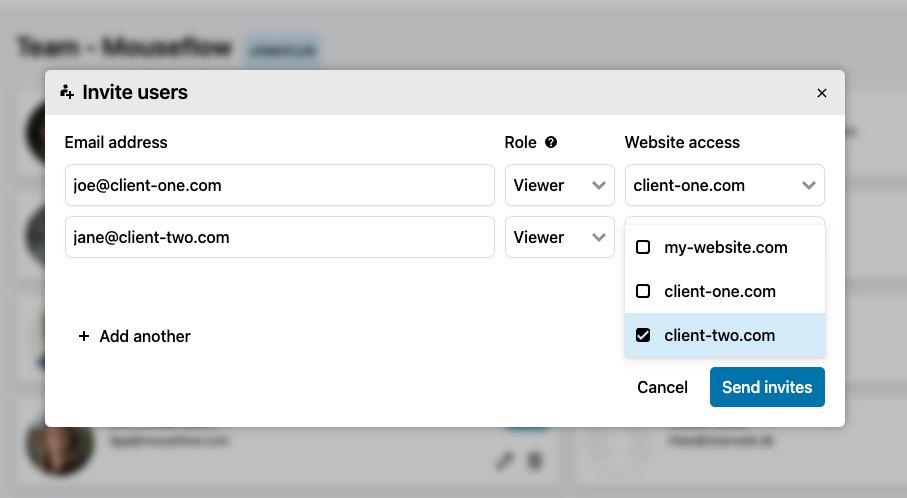
Task: Check the client-one.com checkbox in list
Action: (643, 292)
